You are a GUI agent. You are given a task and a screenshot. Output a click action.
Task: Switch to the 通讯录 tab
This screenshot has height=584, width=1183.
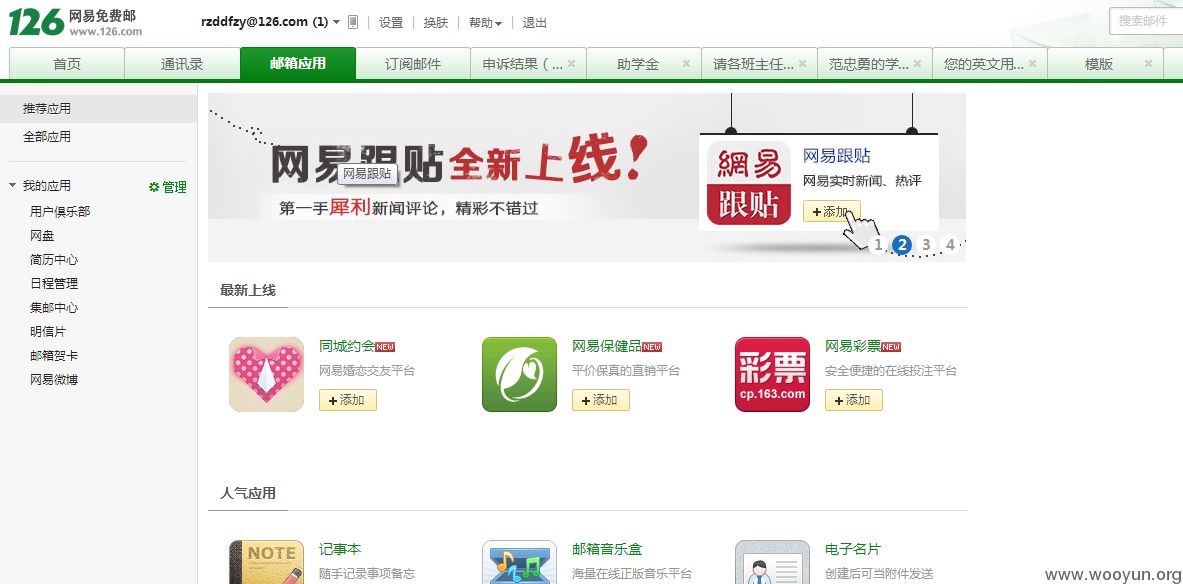pos(182,64)
